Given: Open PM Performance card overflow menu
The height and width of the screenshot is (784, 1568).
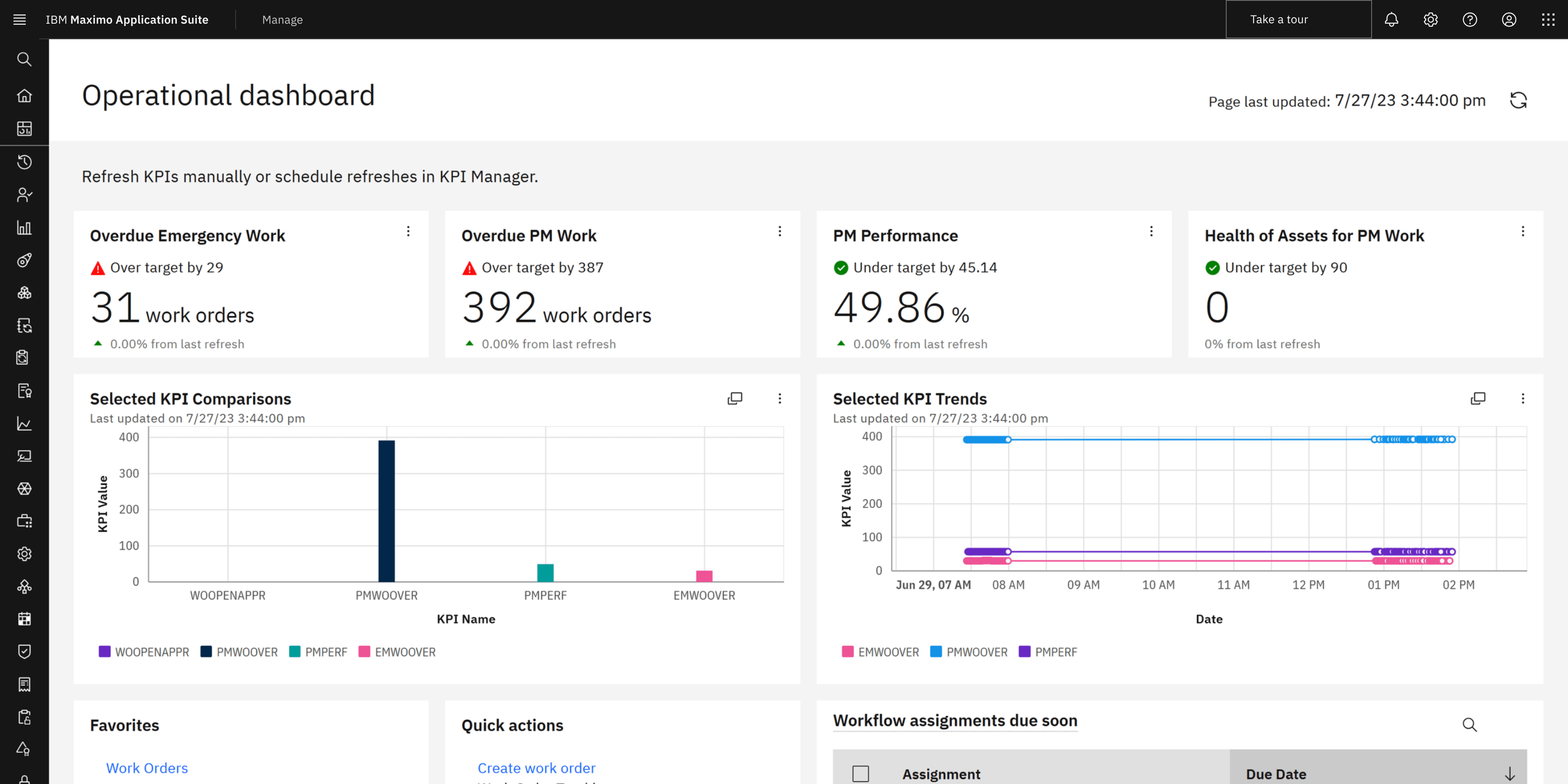Looking at the screenshot, I should tap(1151, 231).
